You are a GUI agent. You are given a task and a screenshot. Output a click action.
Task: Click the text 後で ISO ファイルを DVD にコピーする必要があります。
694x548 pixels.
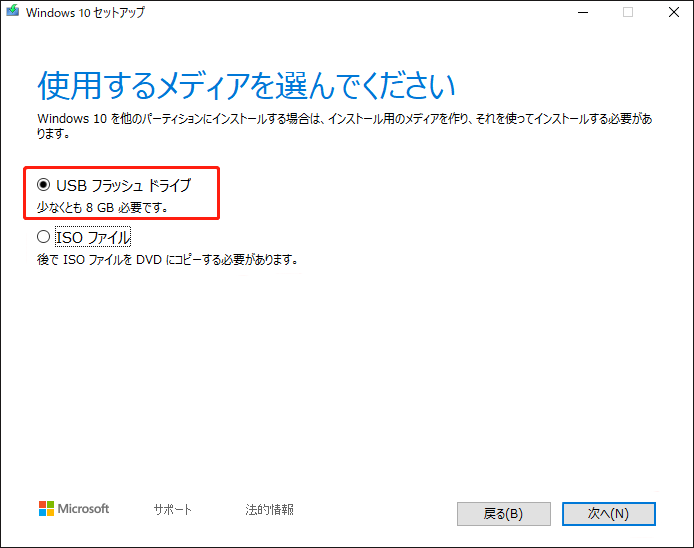click(x=167, y=259)
